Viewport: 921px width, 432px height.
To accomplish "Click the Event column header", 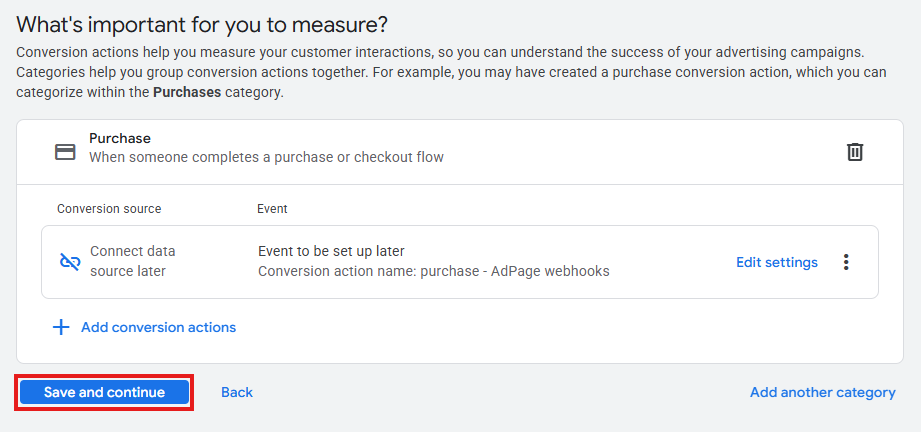I will (272, 209).
